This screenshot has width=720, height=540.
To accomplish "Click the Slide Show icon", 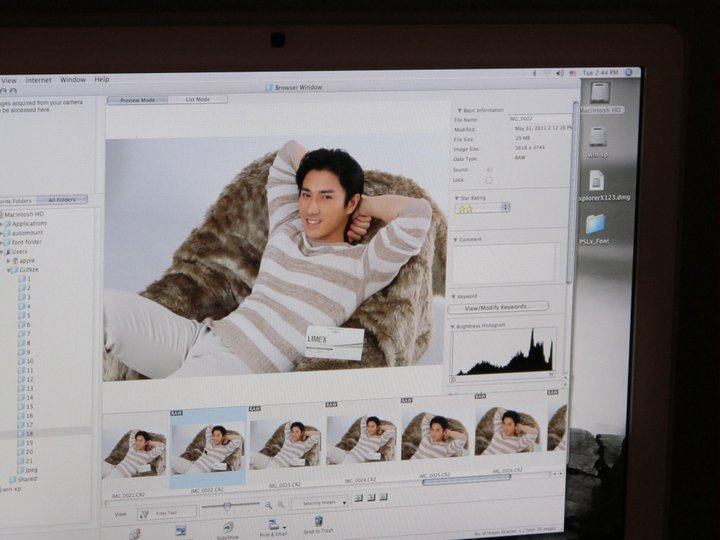I will [x=228, y=527].
